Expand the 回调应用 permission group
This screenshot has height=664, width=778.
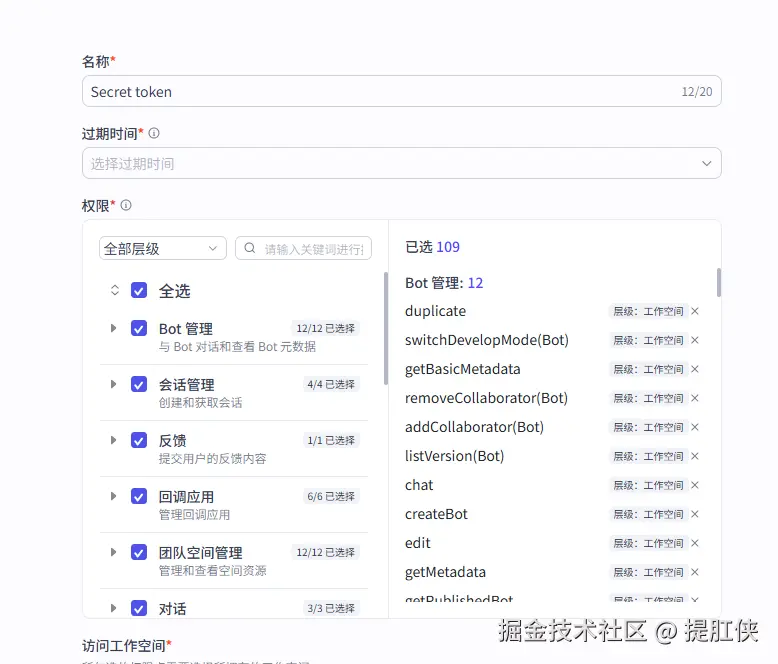pos(114,496)
